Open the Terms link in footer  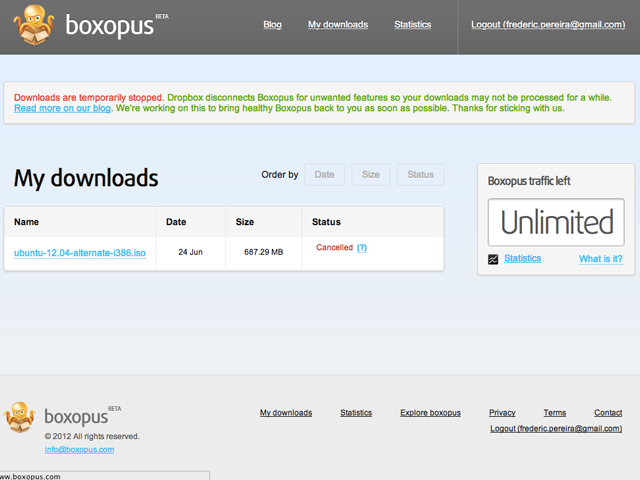[555, 413]
